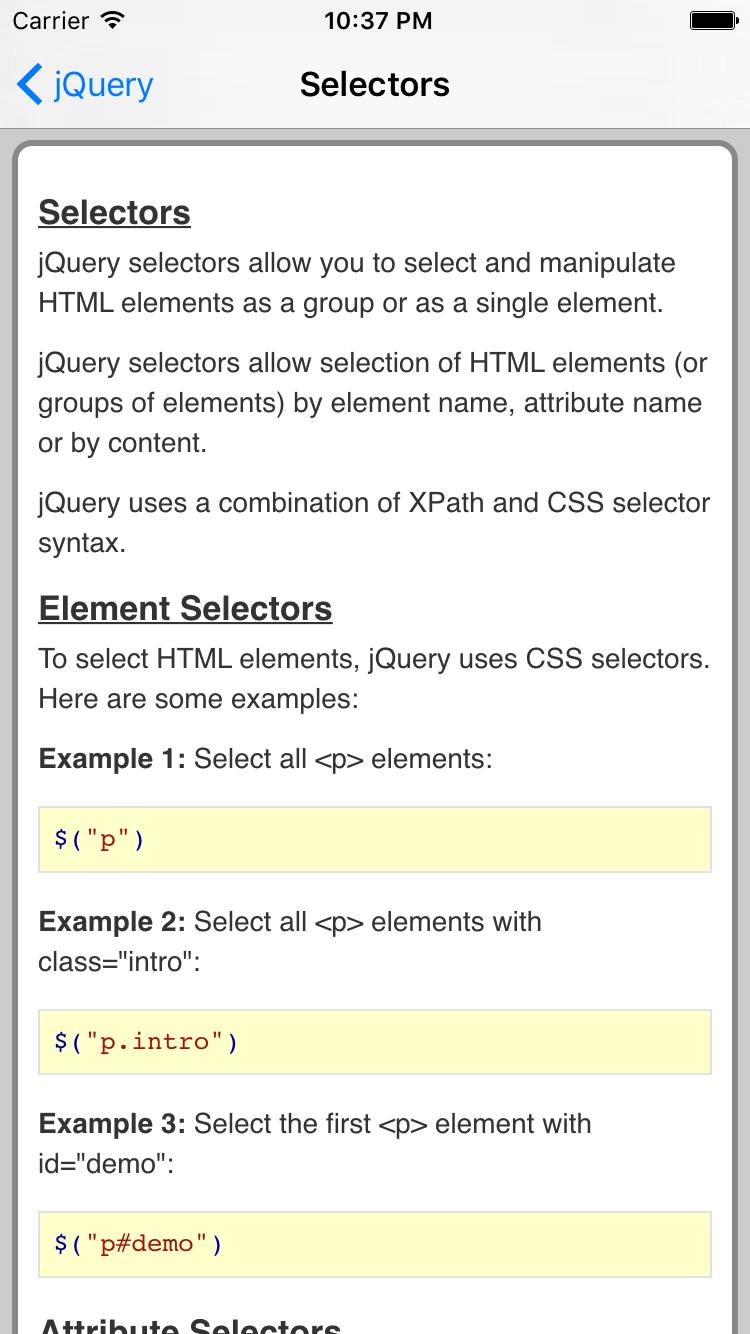Click the $("p#demo") code block
This screenshot has height=1334, width=750.
coord(374,1244)
